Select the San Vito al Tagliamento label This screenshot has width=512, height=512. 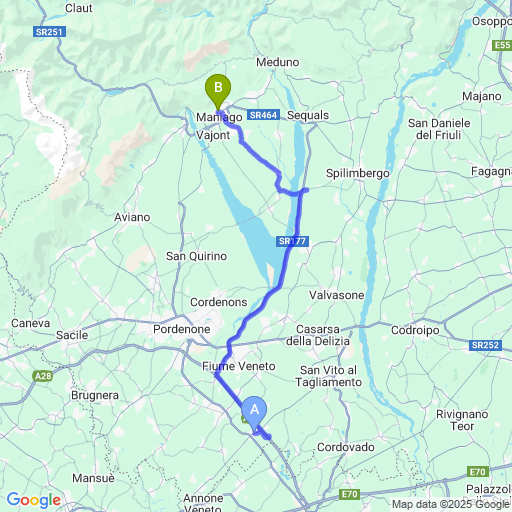pyautogui.click(x=328, y=376)
